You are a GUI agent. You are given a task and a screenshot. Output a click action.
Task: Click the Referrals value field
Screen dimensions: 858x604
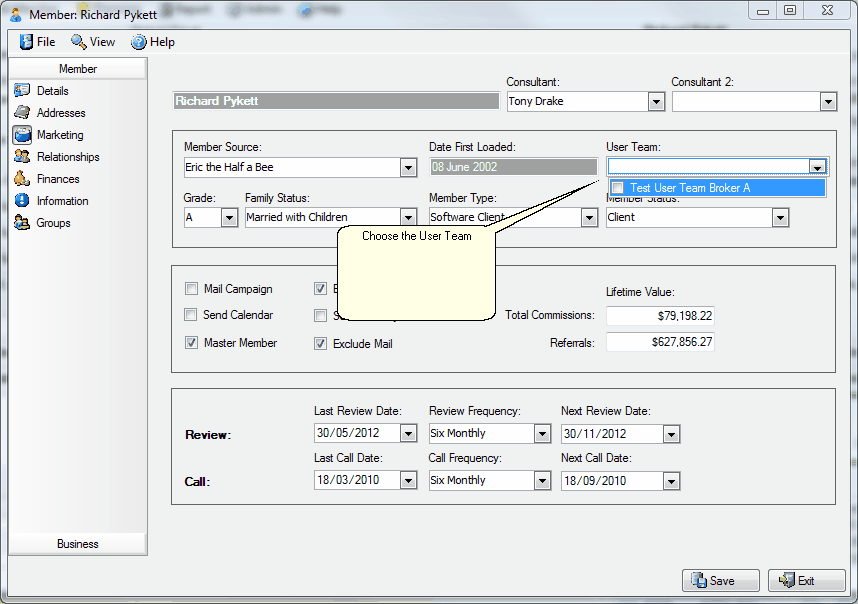tap(660, 342)
